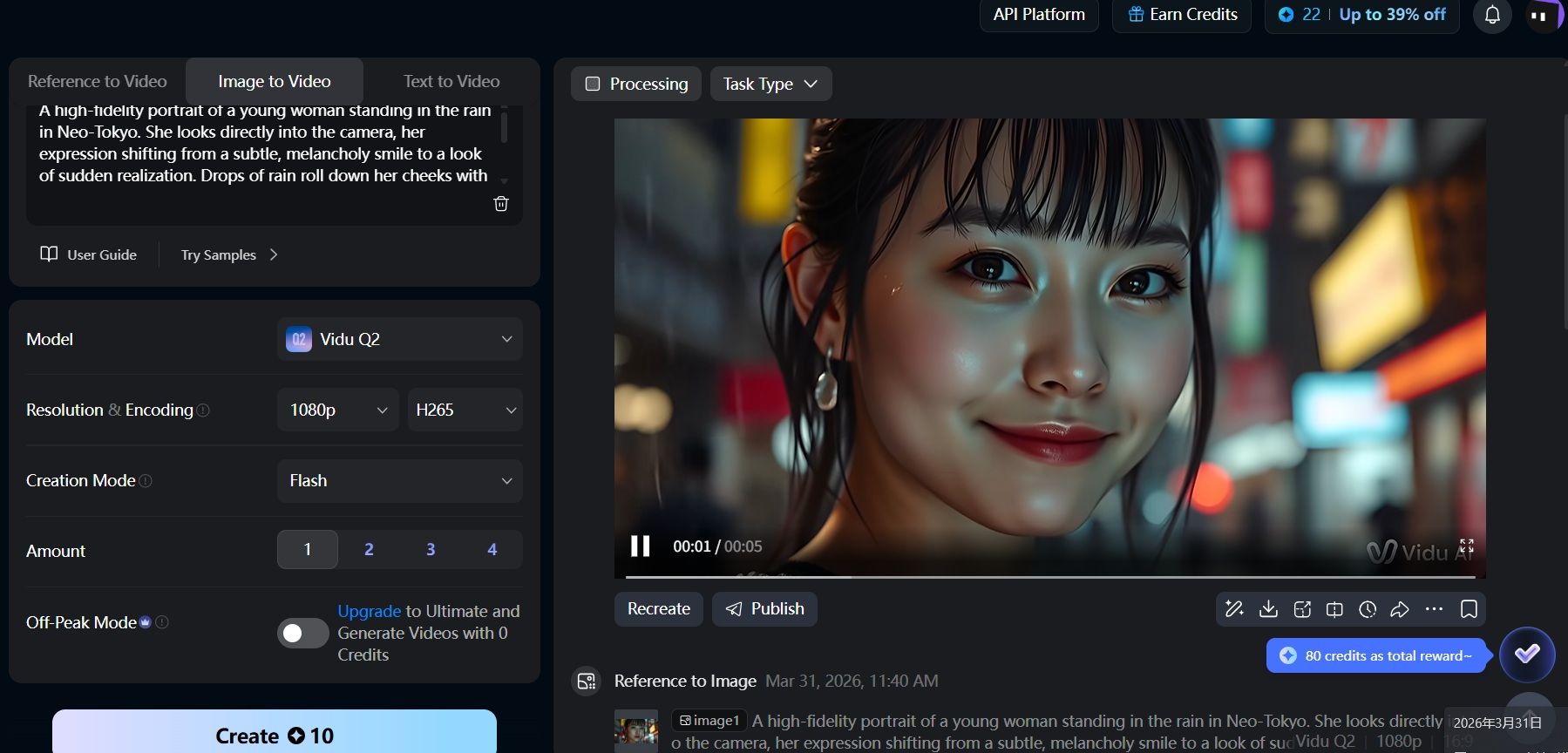Click the credits balance of 22
This screenshot has height=753, width=1568.
point(1300,15)
